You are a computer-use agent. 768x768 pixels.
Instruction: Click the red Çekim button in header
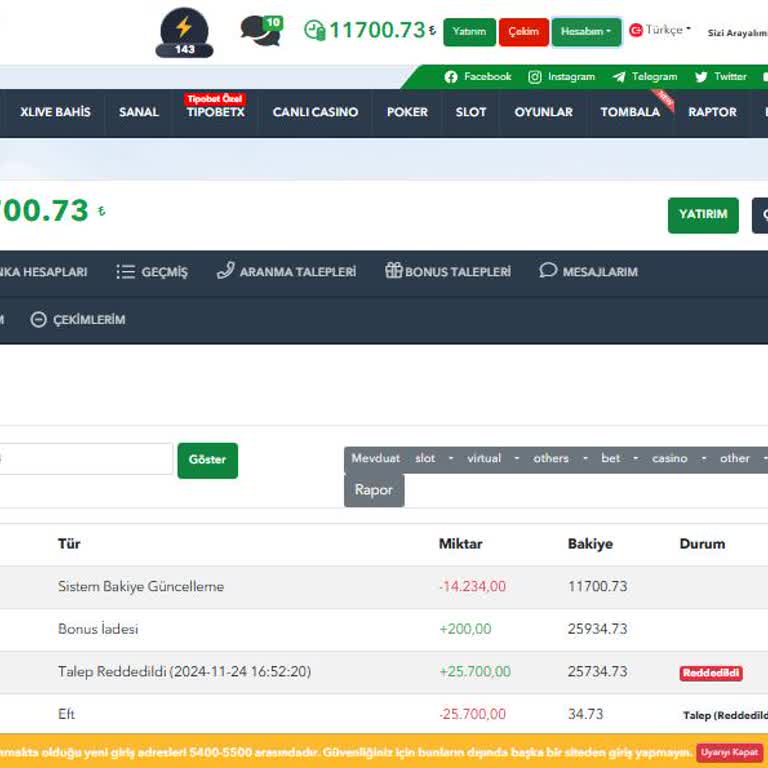point(523,32)
